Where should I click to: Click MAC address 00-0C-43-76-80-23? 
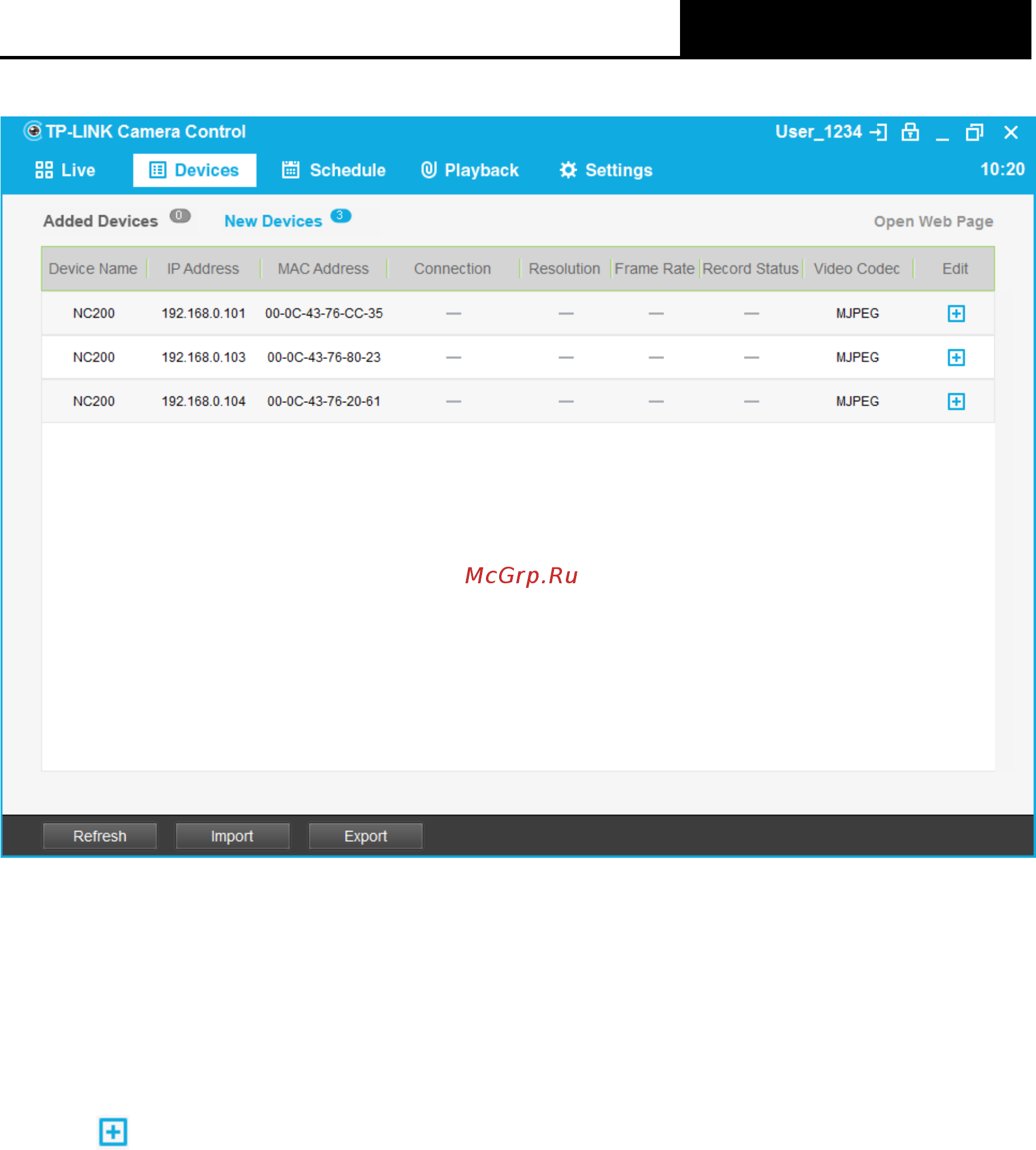tap(324, 357)
